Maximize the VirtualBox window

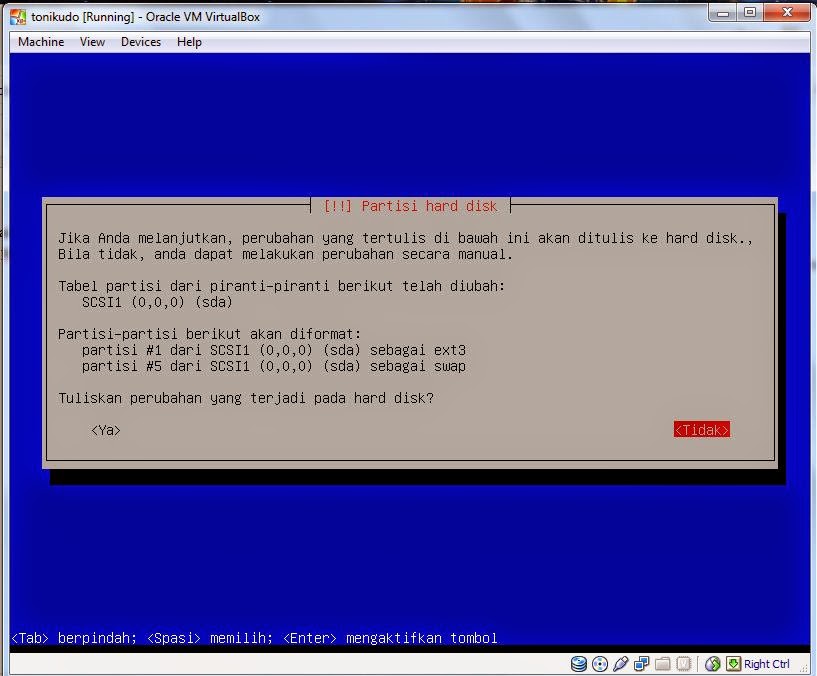click(750, 13)
